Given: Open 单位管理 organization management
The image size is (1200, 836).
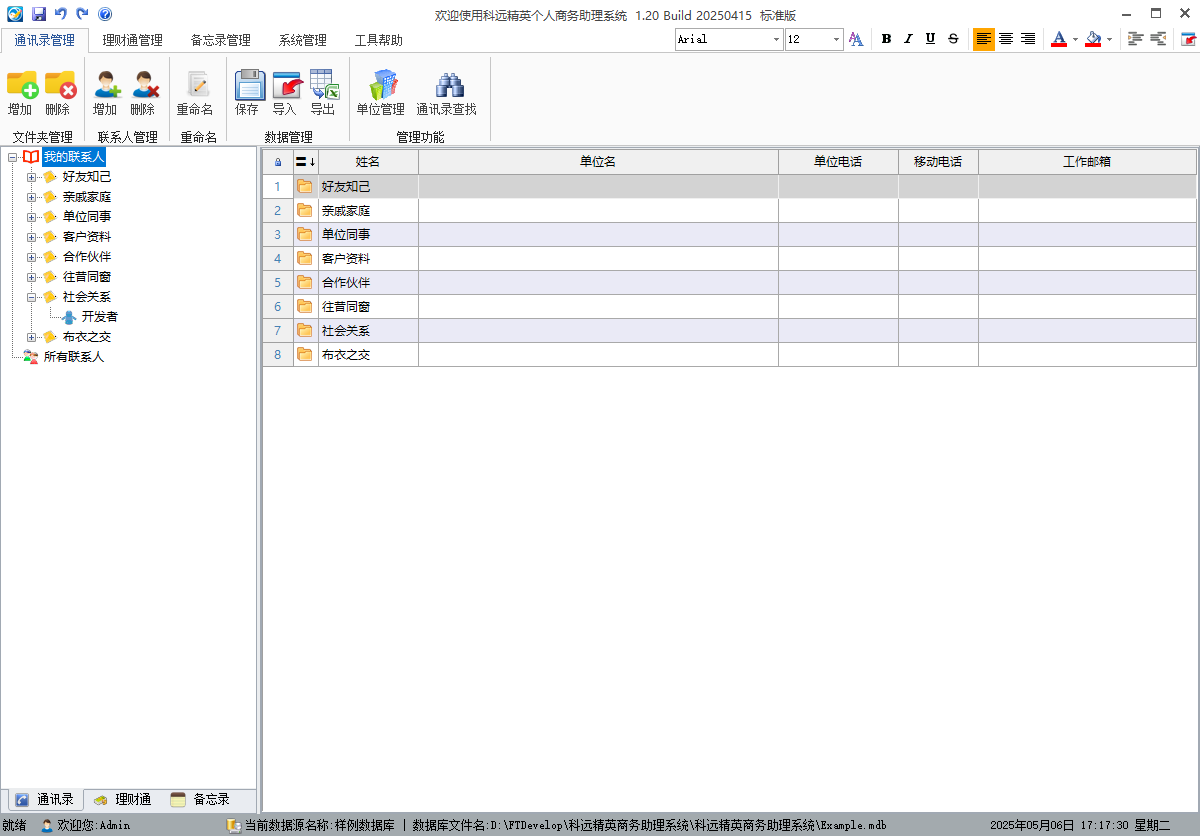Looking at the screenshot, I should [x=381, y=85].
